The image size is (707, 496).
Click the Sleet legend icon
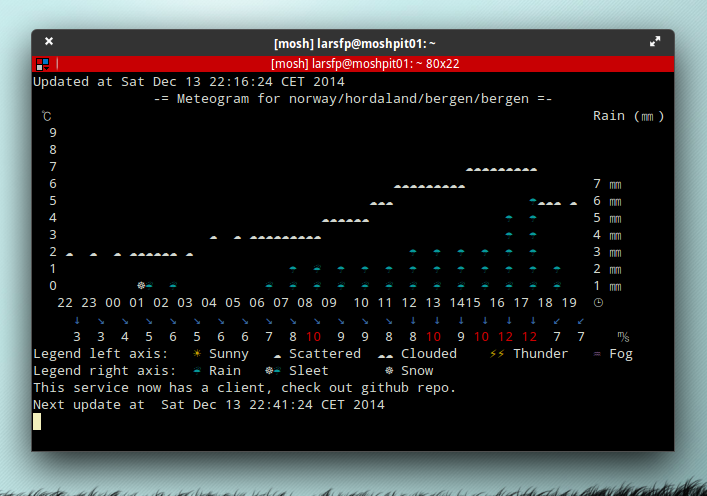pos(272,371)
